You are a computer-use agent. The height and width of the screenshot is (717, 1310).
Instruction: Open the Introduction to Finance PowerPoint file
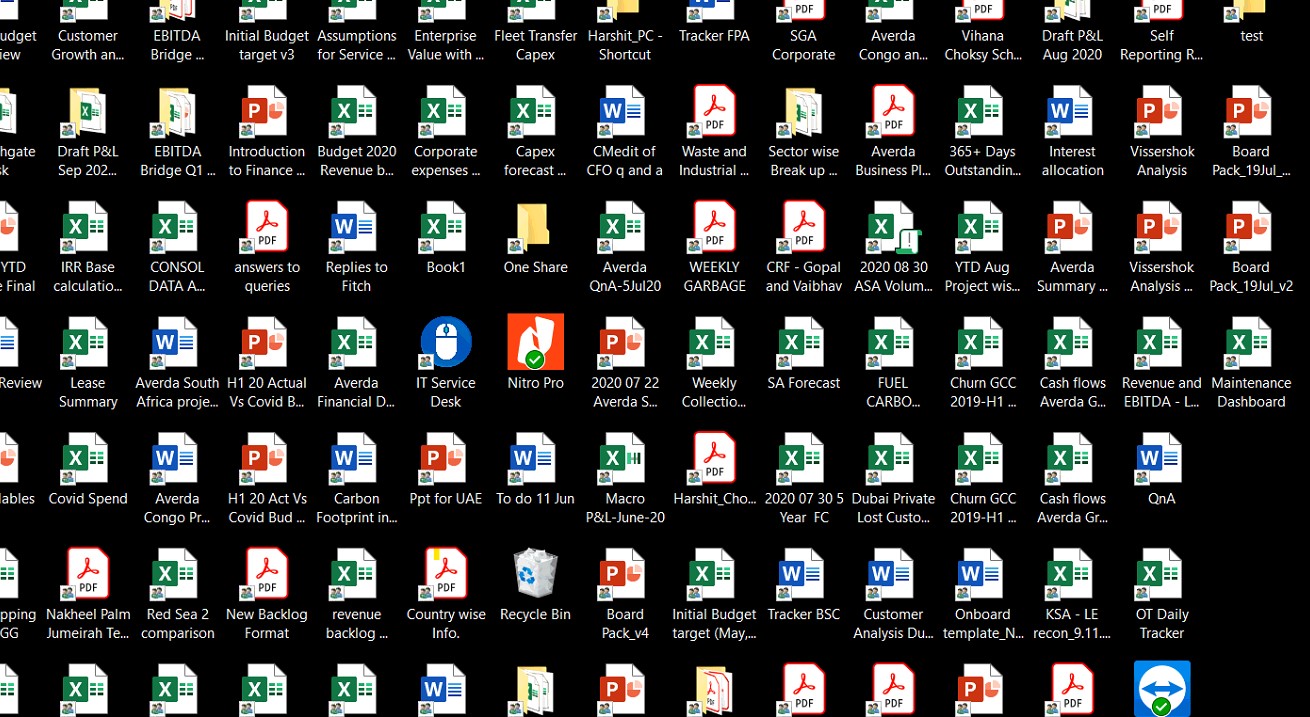[x=267, y=110]
